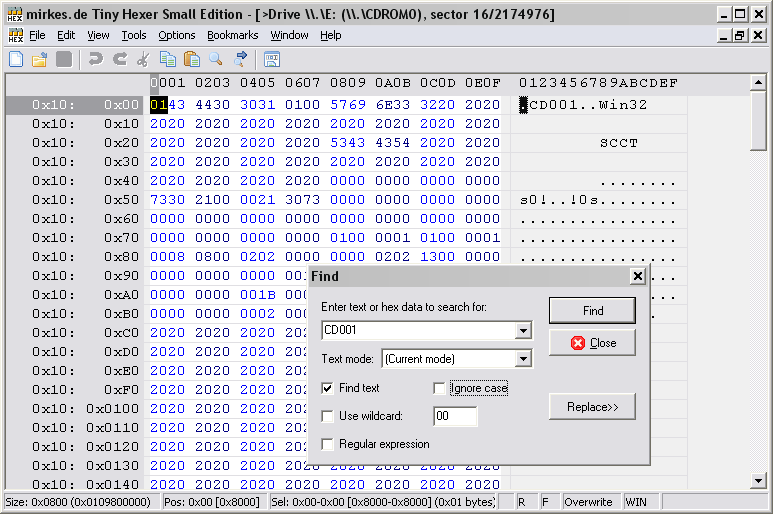The height and width of the screenshot is (514, 773).
Task: Uncheck the Find text checkbox
Action: pos(327,388)
